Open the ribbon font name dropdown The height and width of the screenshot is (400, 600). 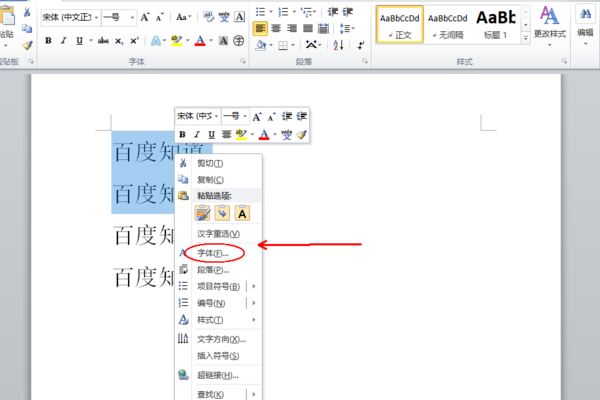click(96, 18)
